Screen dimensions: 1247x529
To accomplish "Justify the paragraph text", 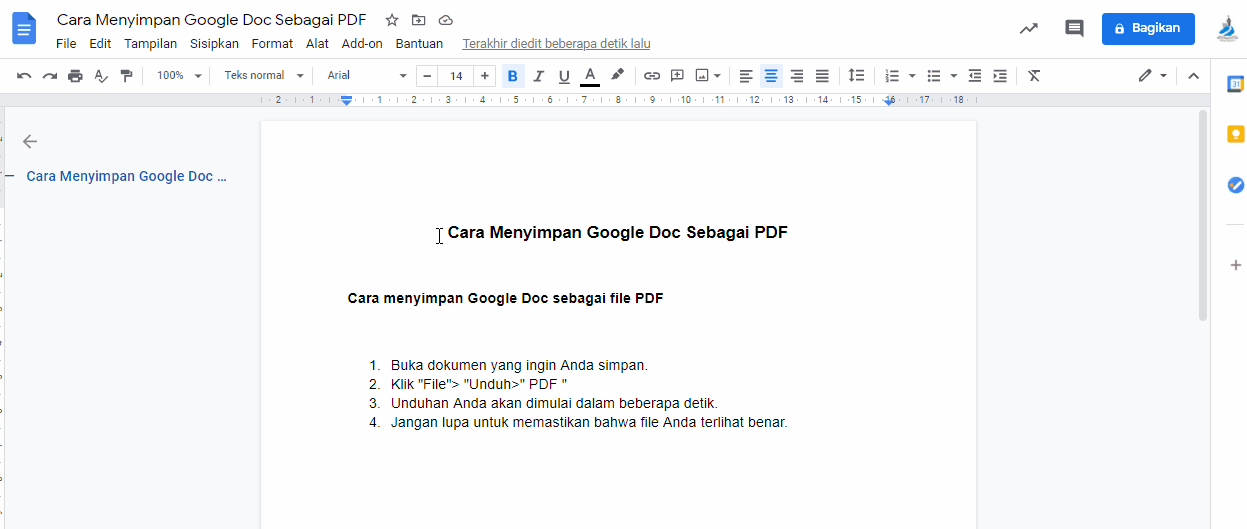I will pos(822,76).
